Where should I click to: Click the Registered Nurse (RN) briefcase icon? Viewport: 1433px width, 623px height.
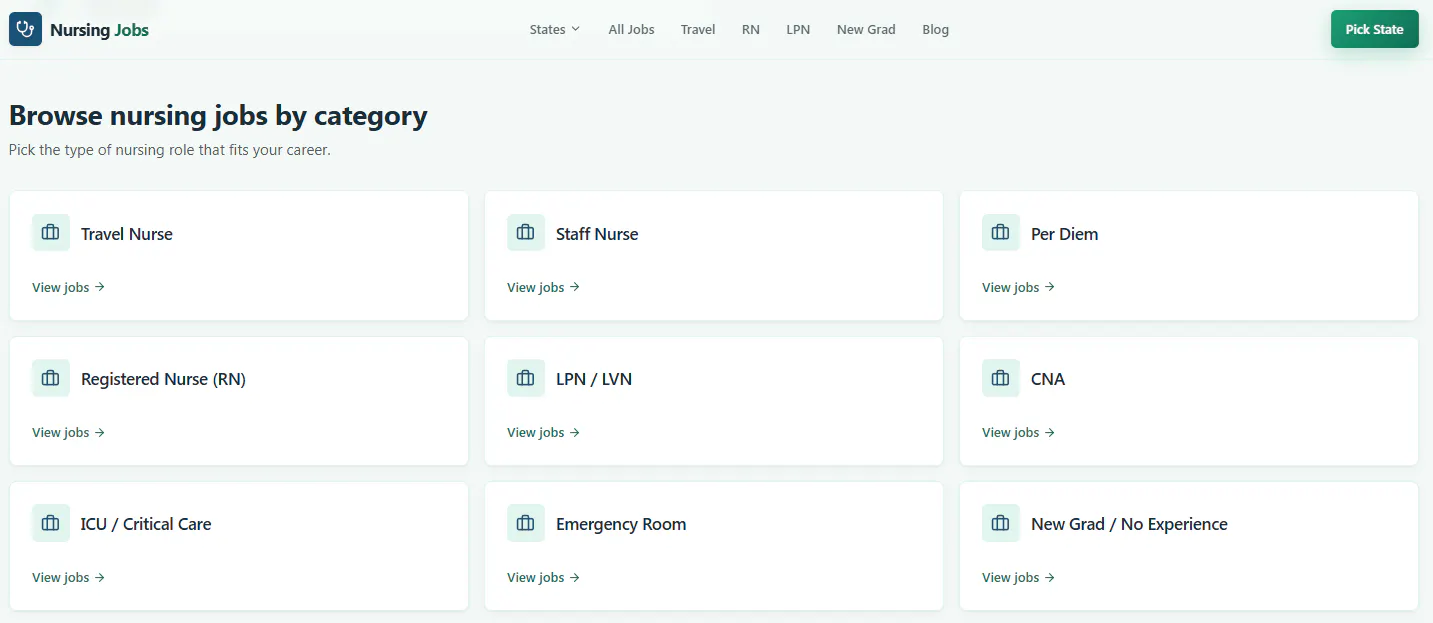tap(51, 378)
